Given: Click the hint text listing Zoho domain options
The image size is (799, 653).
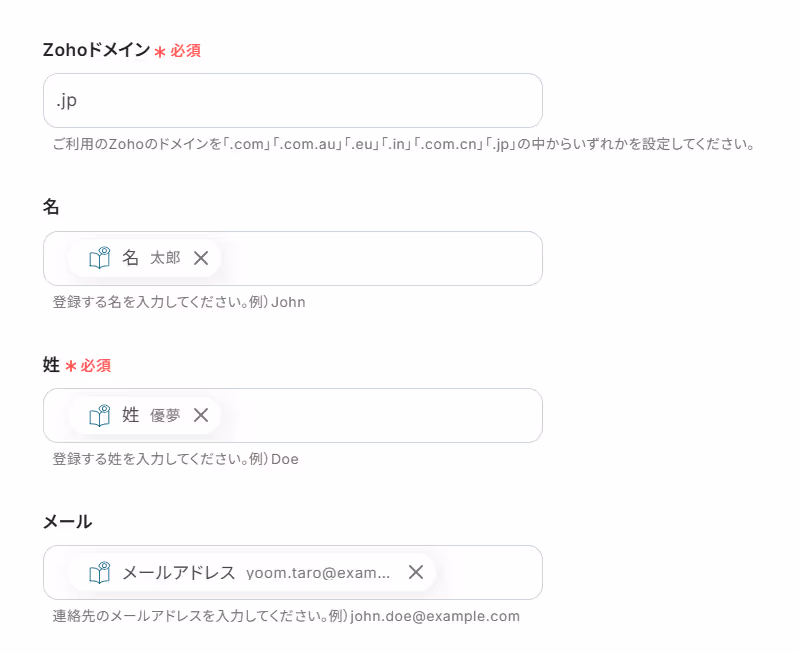Looking at the screenshot, I should click(x=404, y=144).
